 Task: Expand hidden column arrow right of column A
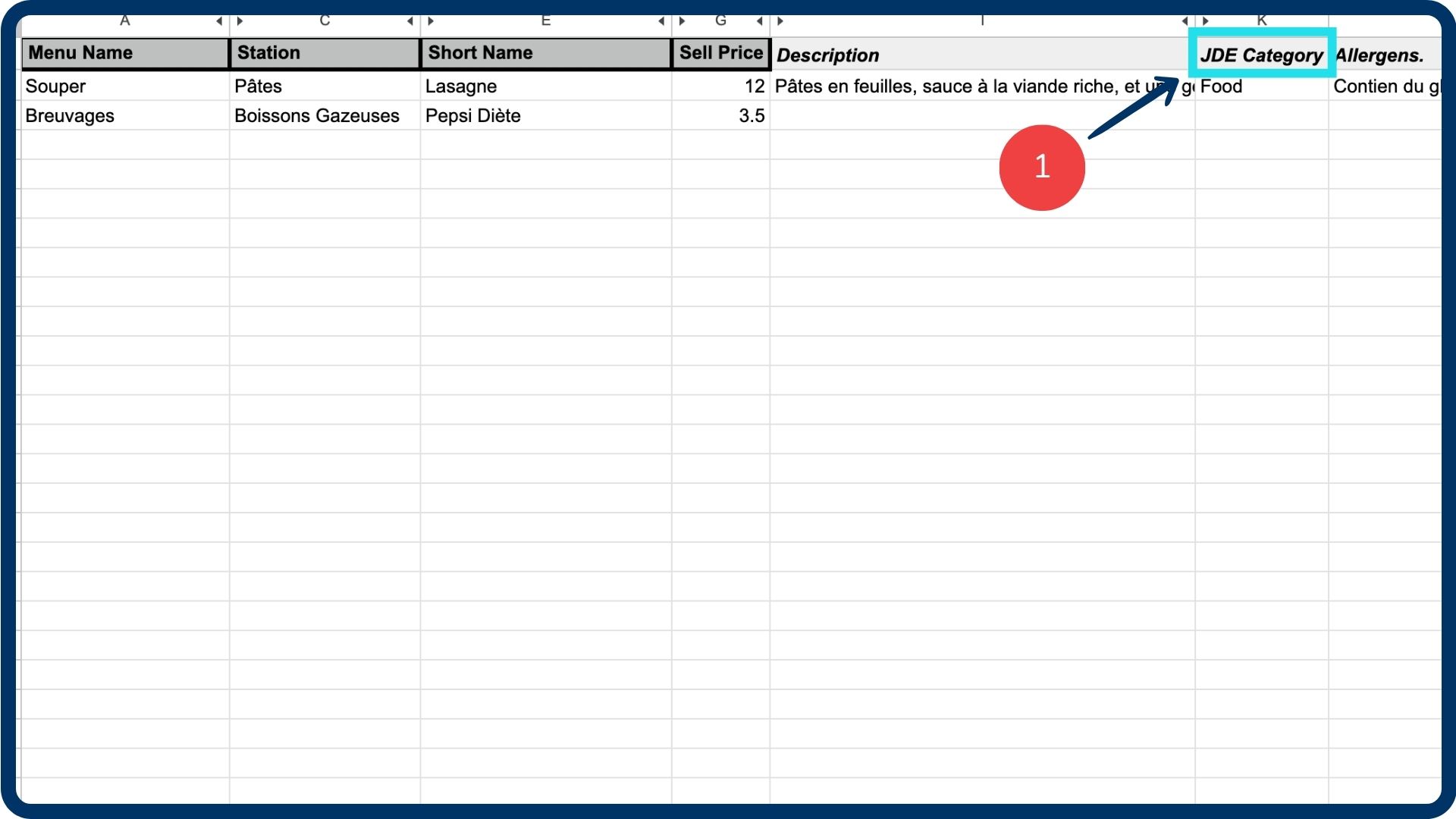coord(219,21)
